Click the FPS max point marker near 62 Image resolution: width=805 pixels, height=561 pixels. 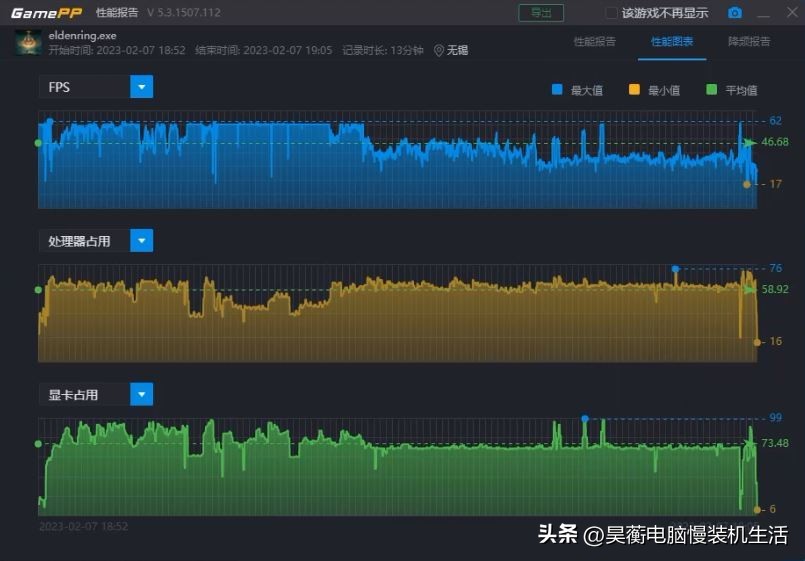[x=50, y=122]
